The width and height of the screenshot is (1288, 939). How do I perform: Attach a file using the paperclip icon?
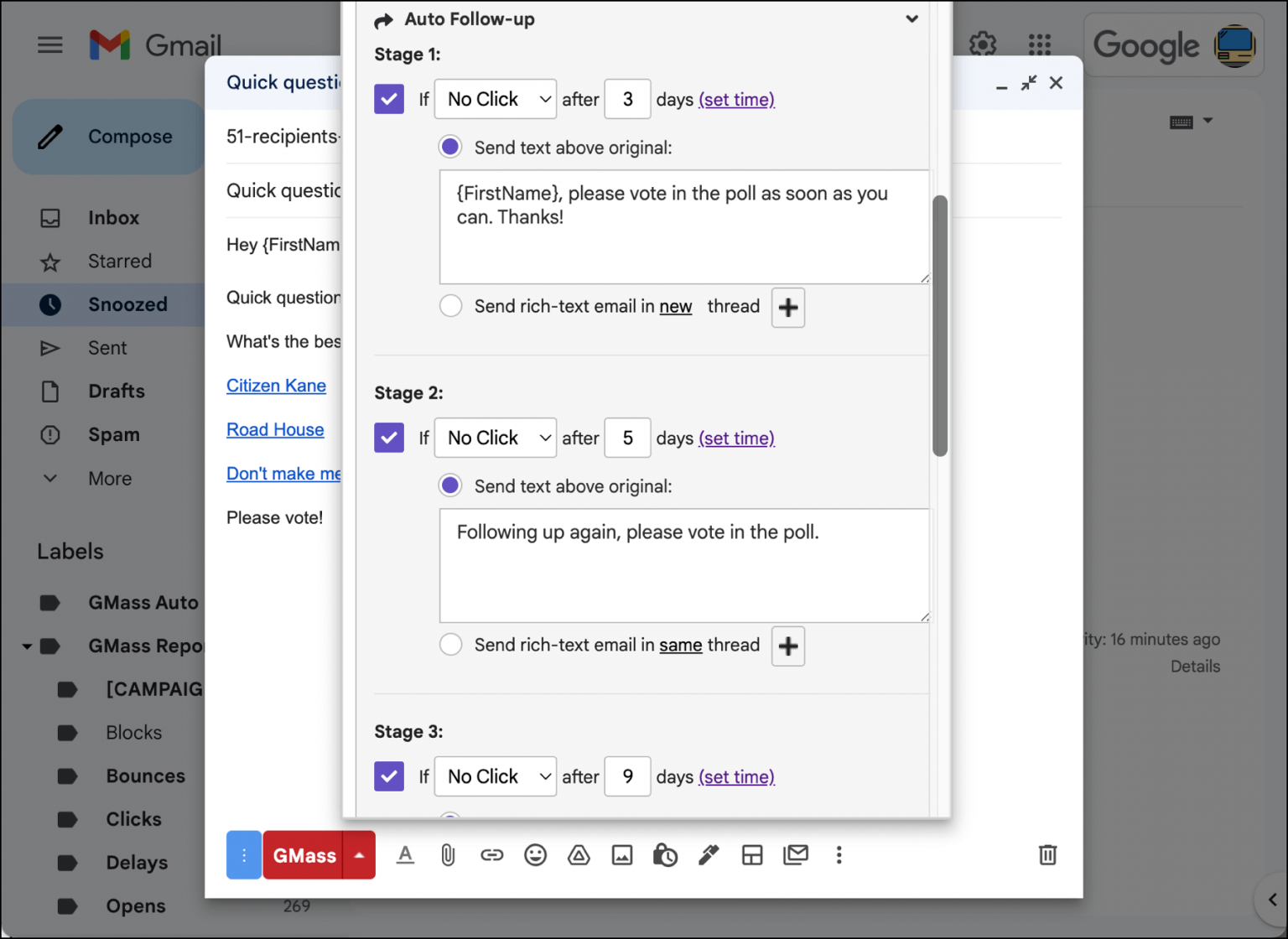448,854
